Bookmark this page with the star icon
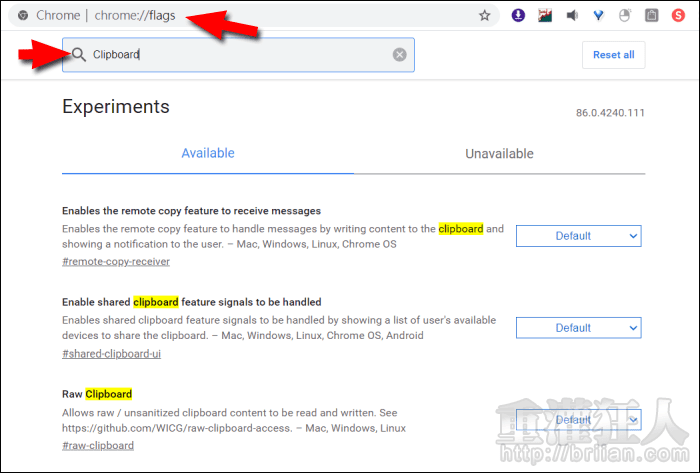 [485, 16]
